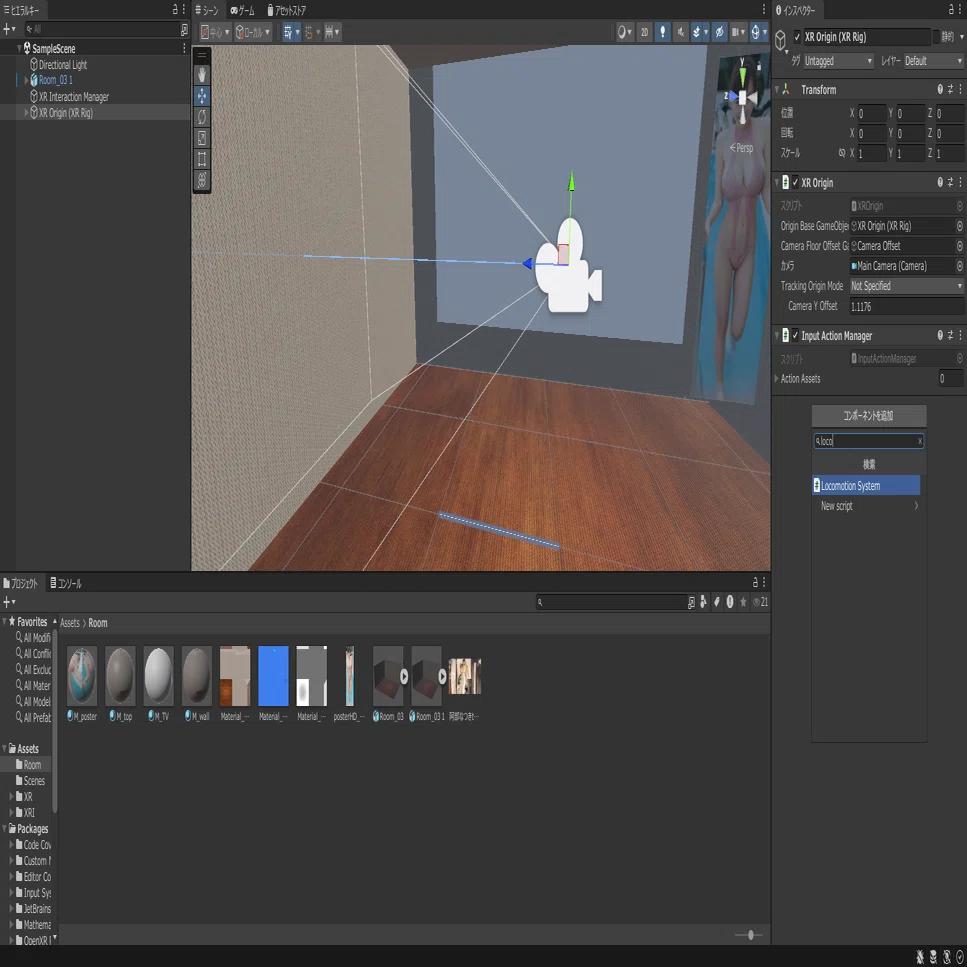Toggle XR Origin (XR Rig) active checkbox
This screenshot has height=967, width=967.
[797, 38]
